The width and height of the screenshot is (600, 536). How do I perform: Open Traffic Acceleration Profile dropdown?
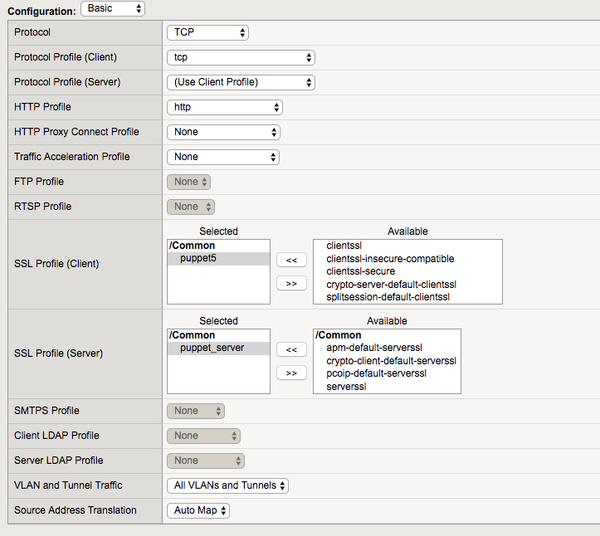point(222,157)
